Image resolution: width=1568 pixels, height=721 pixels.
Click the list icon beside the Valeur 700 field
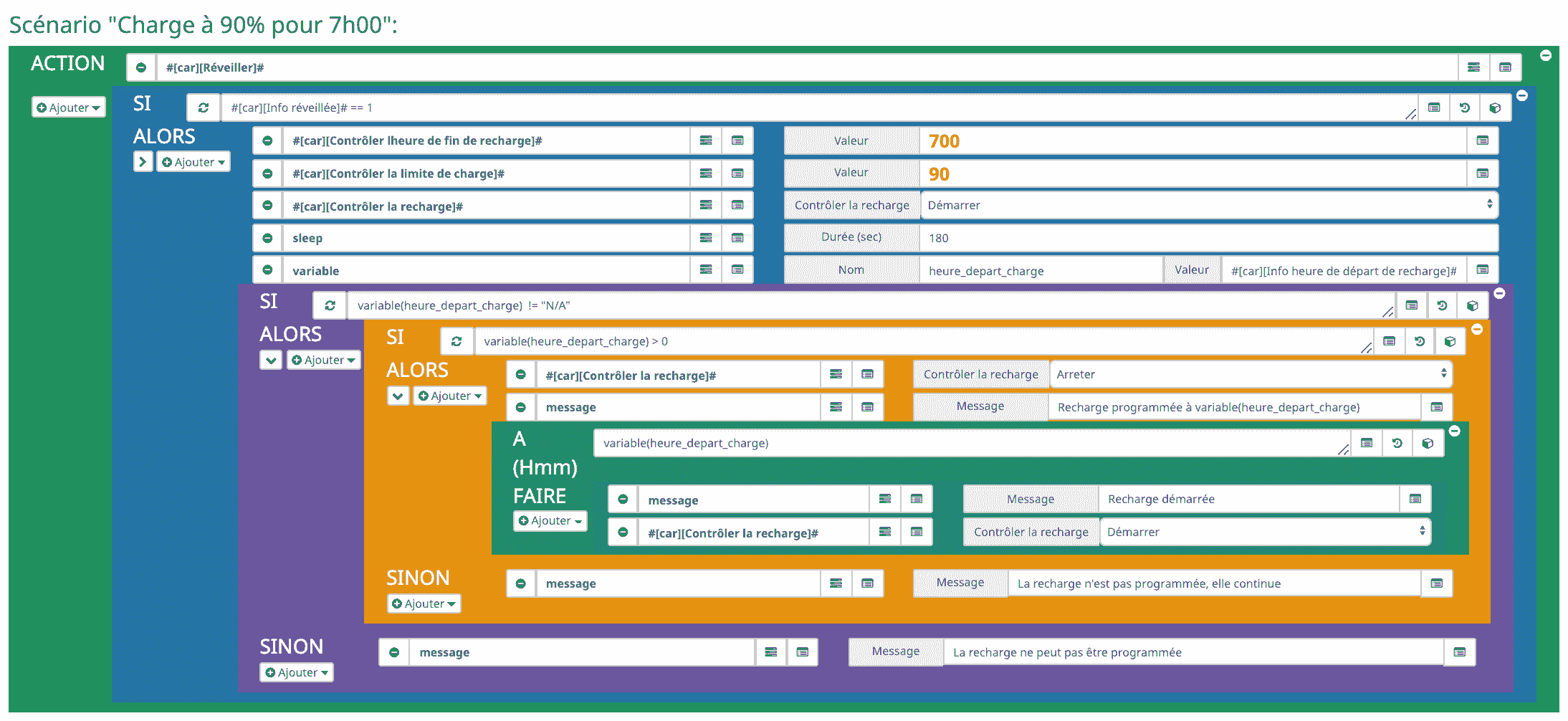1483,140
